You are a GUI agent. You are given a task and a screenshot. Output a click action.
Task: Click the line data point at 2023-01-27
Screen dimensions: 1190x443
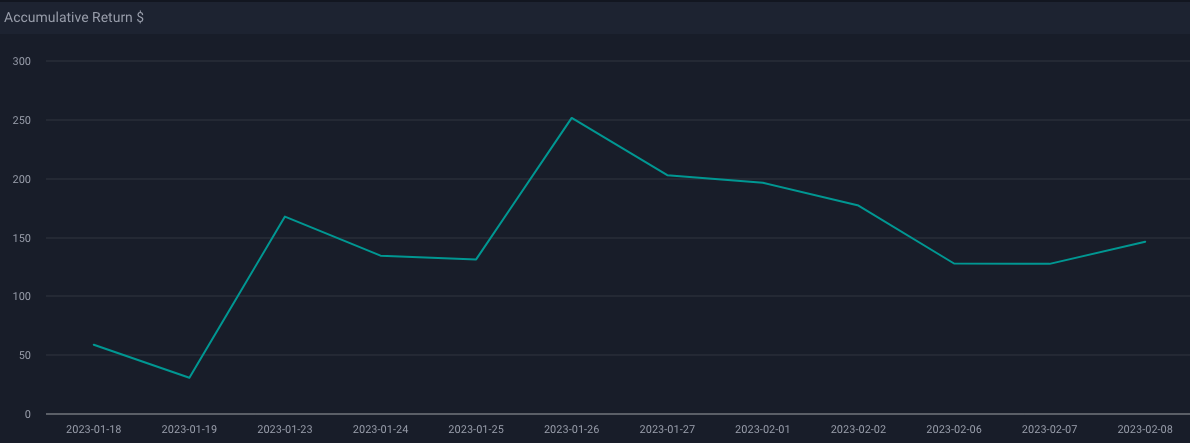[x=667, y=175]
